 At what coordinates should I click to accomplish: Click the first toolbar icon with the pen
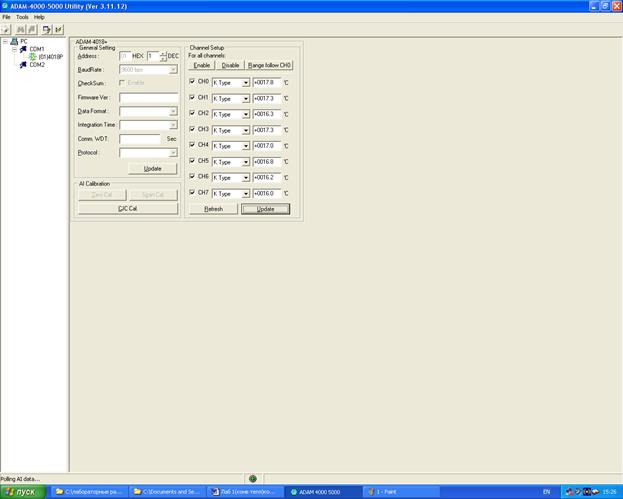(x=6, y=29)
